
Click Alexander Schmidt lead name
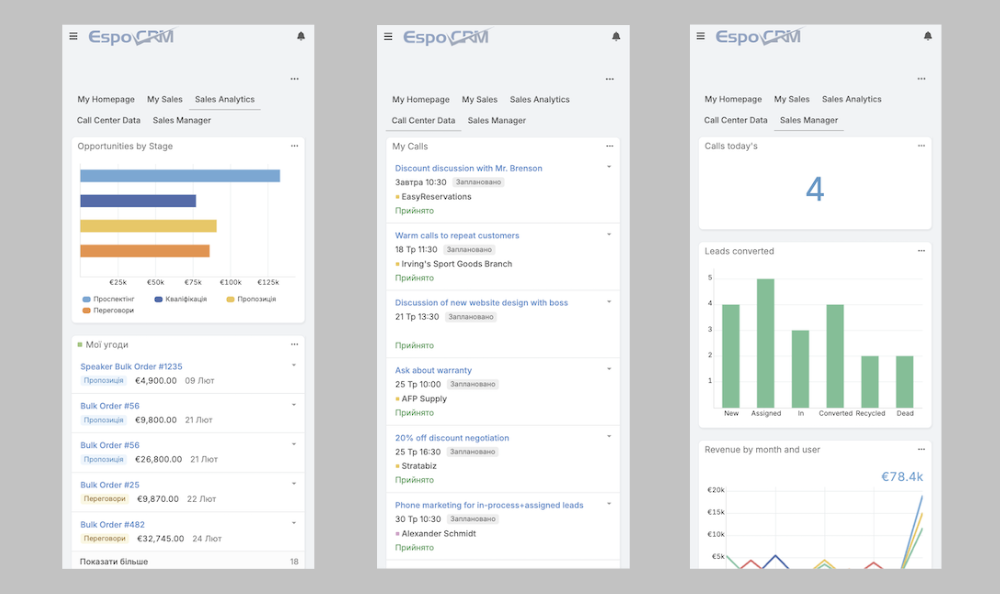[439, 534]
